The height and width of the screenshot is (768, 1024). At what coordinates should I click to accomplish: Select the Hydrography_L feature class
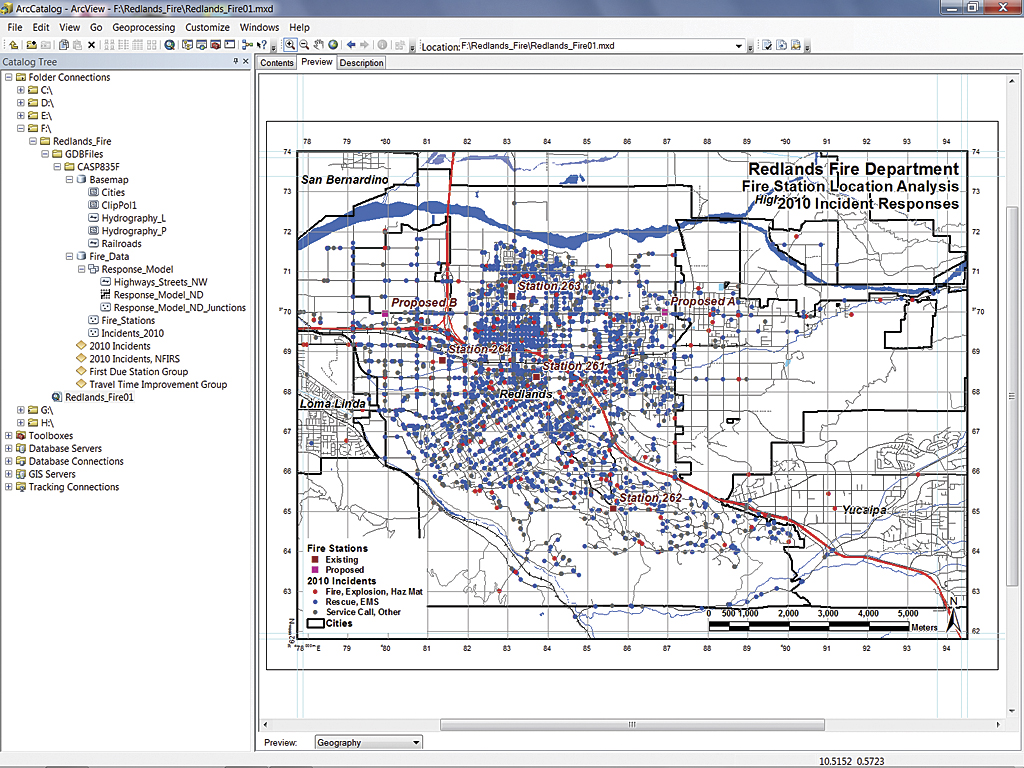tap(133, 218)
